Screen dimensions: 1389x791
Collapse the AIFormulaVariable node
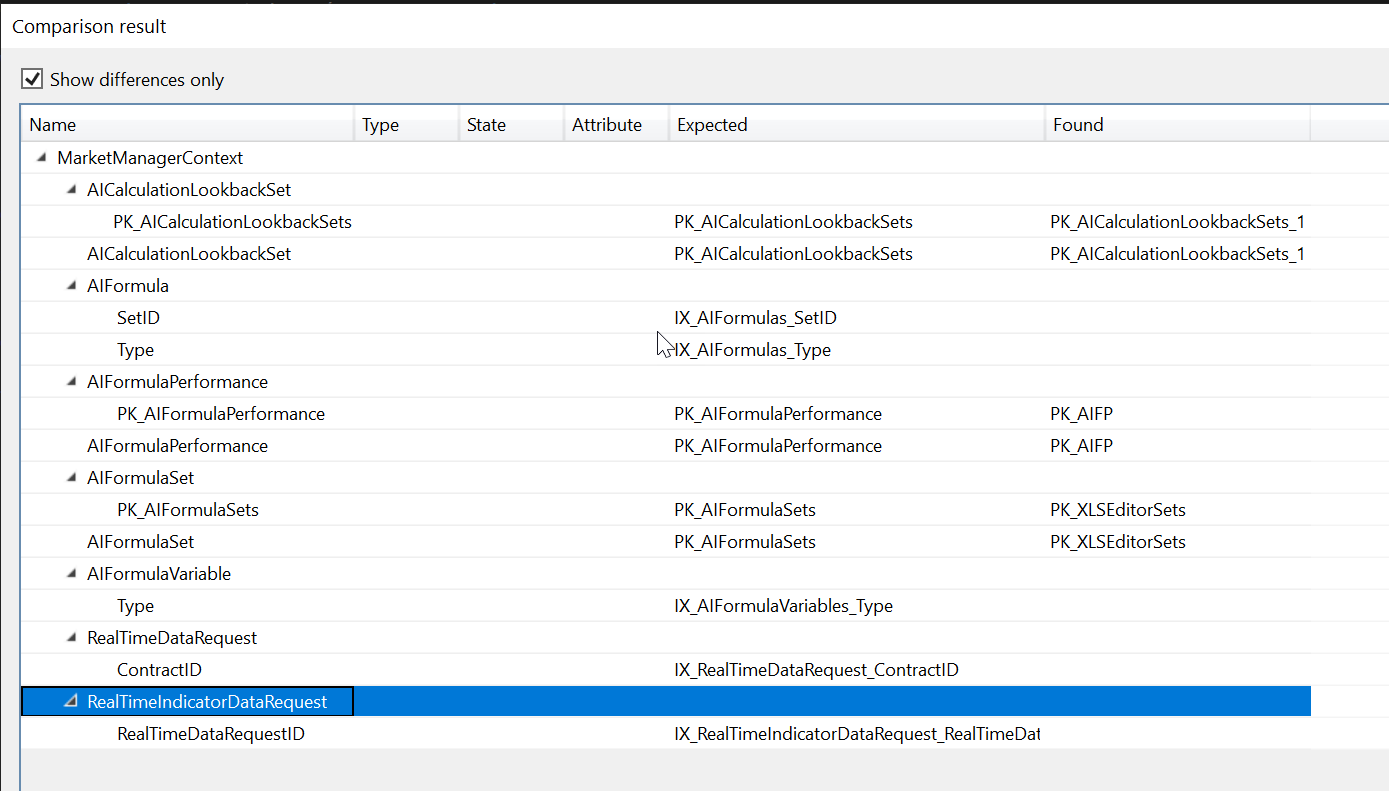point(70,573)
